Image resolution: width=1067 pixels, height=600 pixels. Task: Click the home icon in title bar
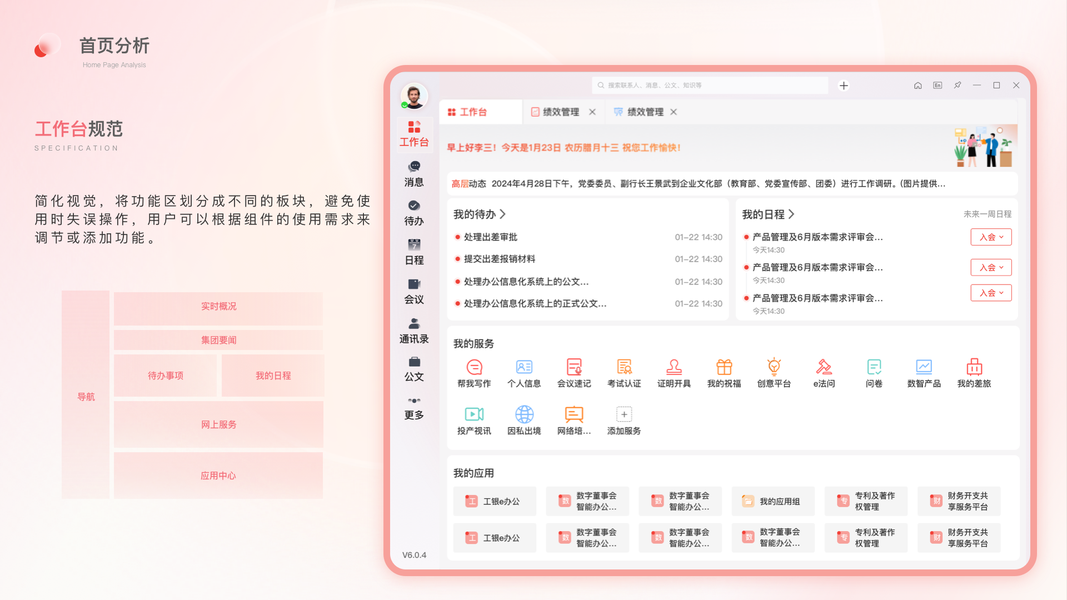point(918,85)
